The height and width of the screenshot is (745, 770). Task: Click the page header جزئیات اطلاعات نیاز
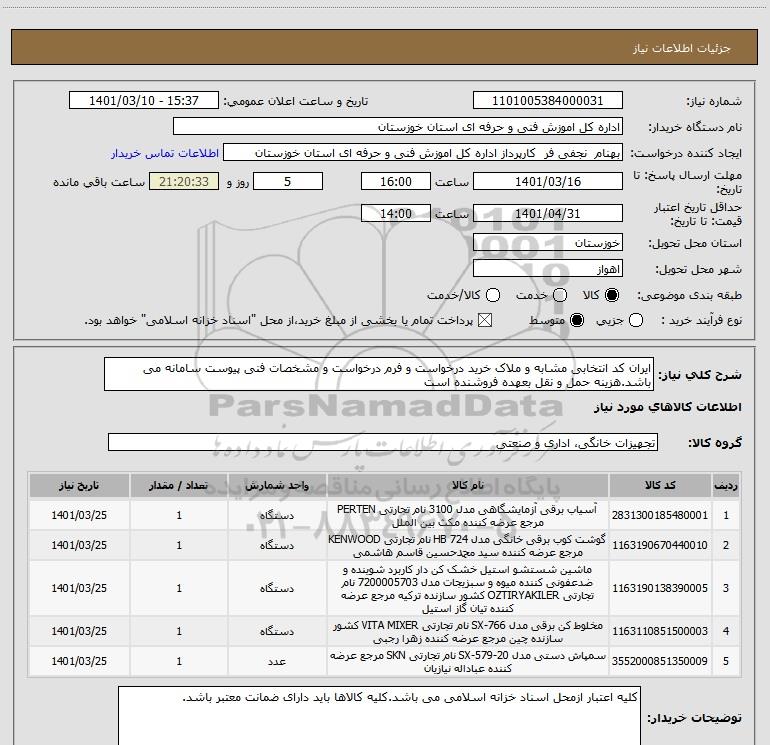682,48
